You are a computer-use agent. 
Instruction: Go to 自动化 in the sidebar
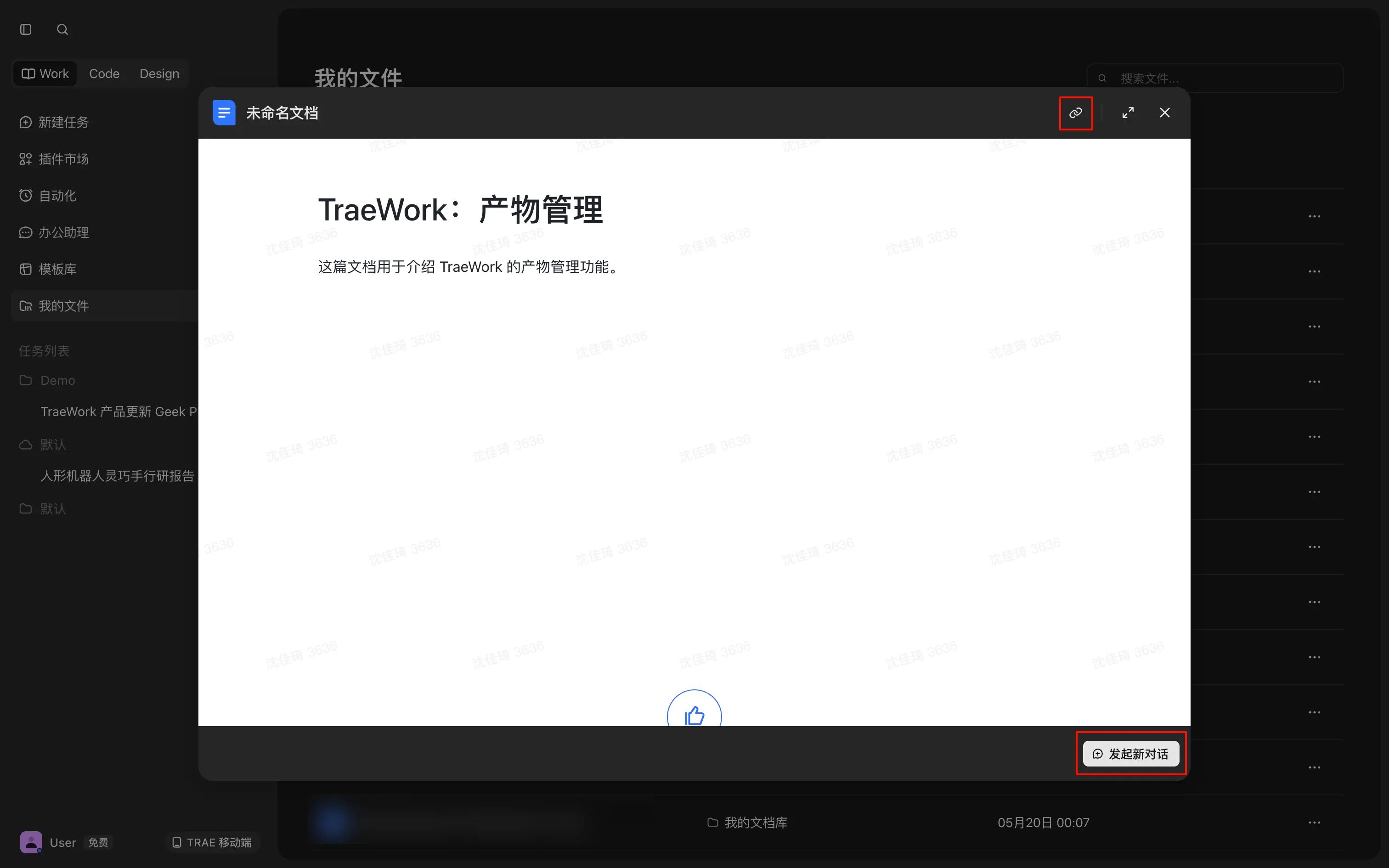(104, 196)
